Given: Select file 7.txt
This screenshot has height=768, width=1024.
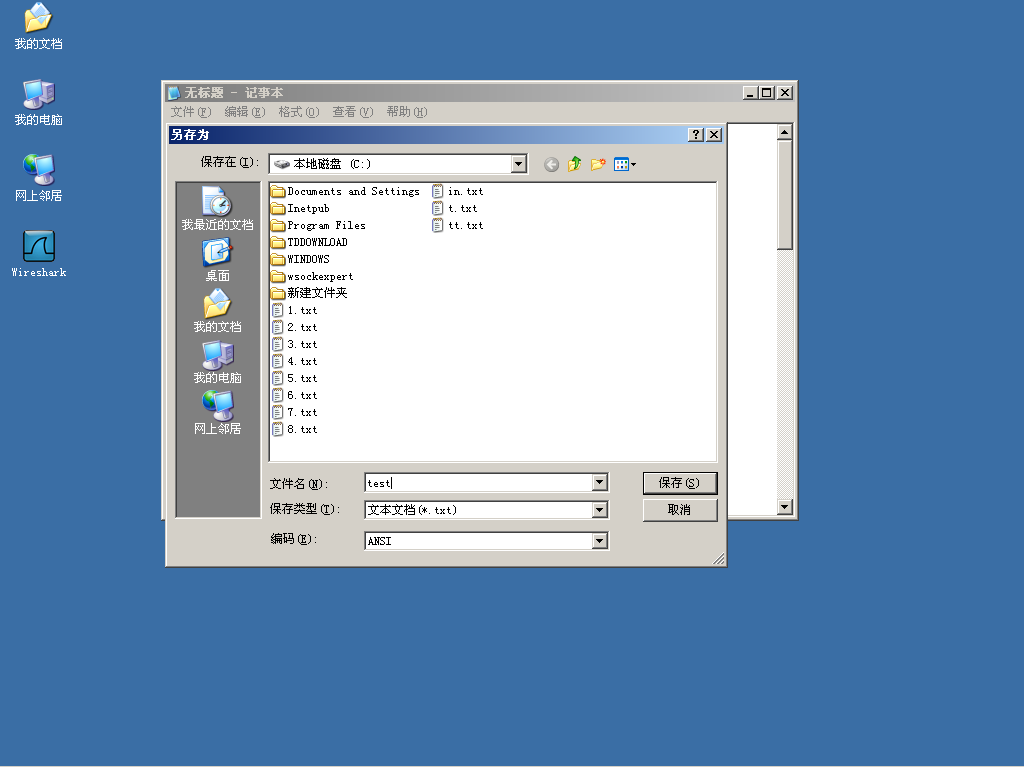Looking at the screenshot, I should [x=295, y=412].
